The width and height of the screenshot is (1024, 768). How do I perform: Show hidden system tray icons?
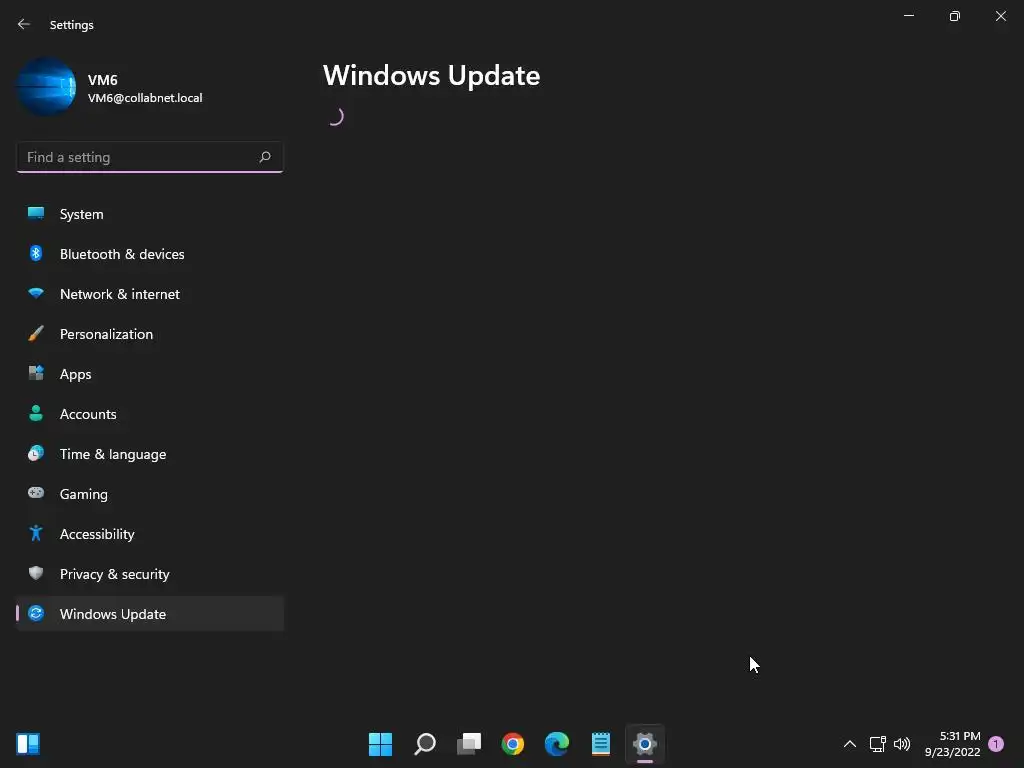(850, 744)
